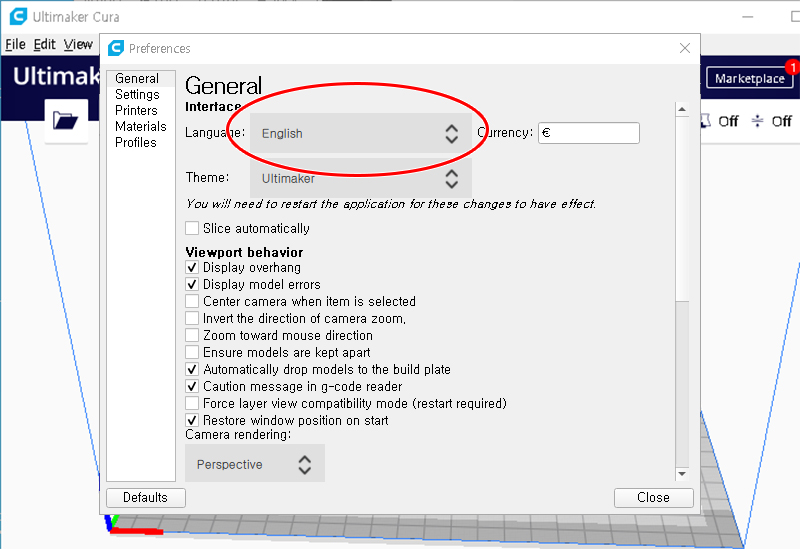Enable Zoom toward mouse direction
This screenshot has width=800, height=549.
[192, 335]
